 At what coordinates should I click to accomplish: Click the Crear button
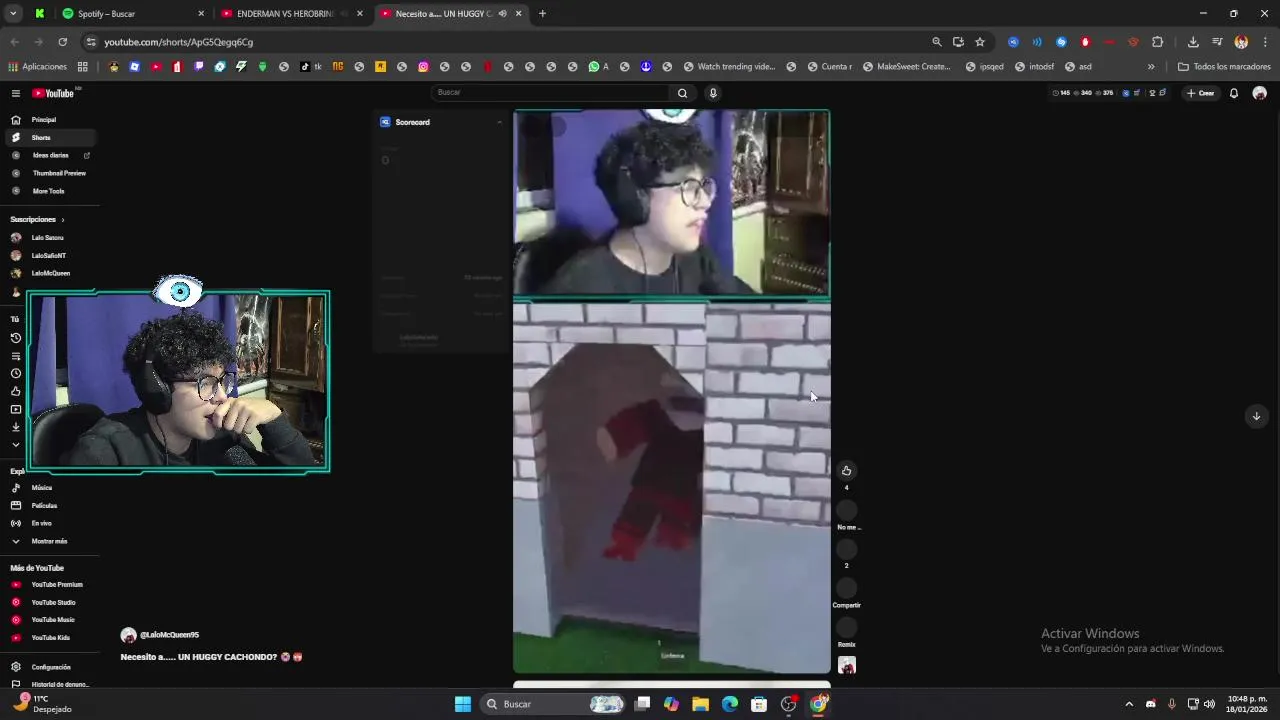click(1200, 93)
